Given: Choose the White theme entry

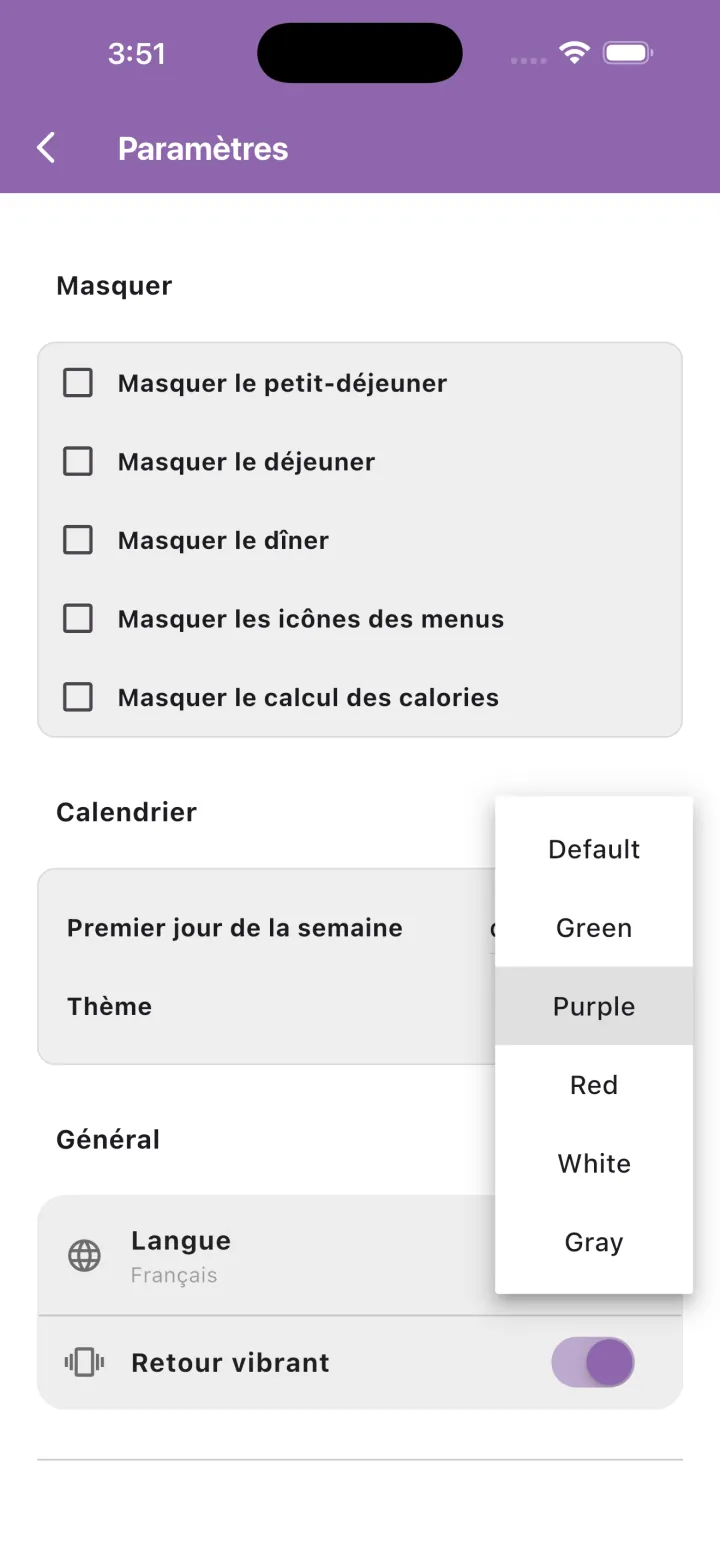Looking at the screenshot, I should pyautogui.click(x=594, y=1163).
